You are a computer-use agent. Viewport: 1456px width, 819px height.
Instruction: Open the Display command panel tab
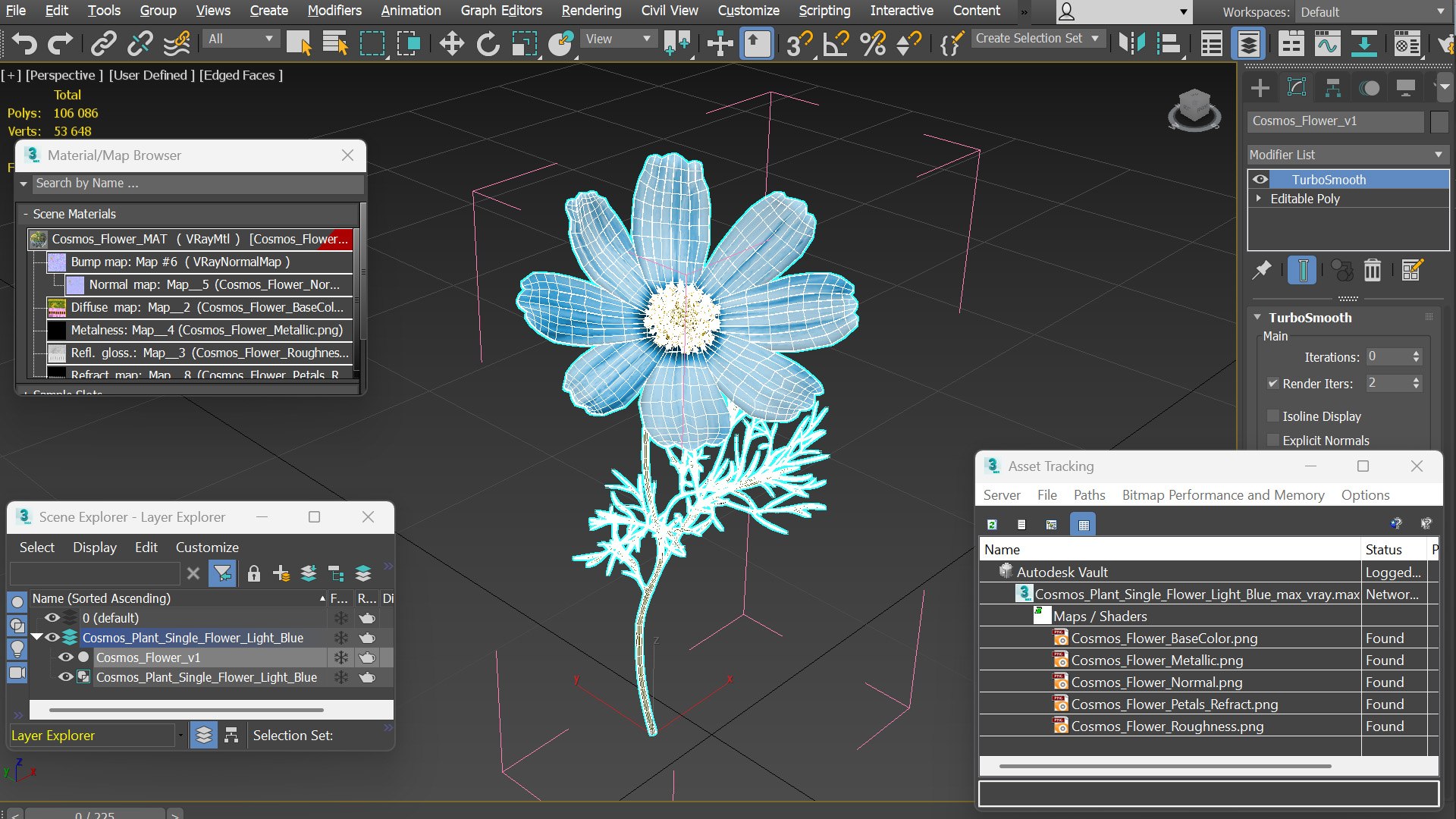[1405, 88]
